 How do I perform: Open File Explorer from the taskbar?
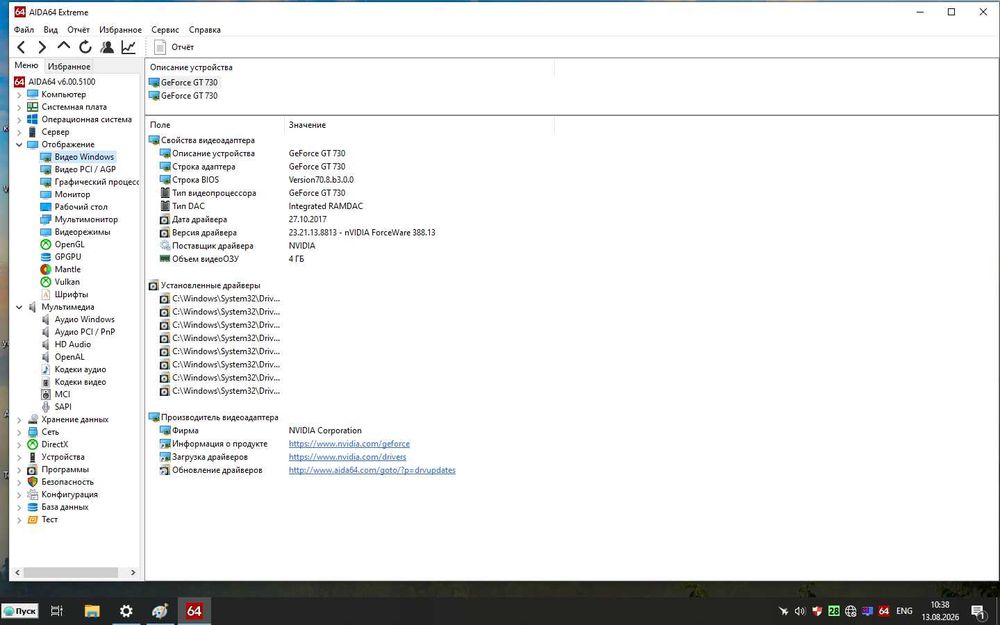point(92,611)
